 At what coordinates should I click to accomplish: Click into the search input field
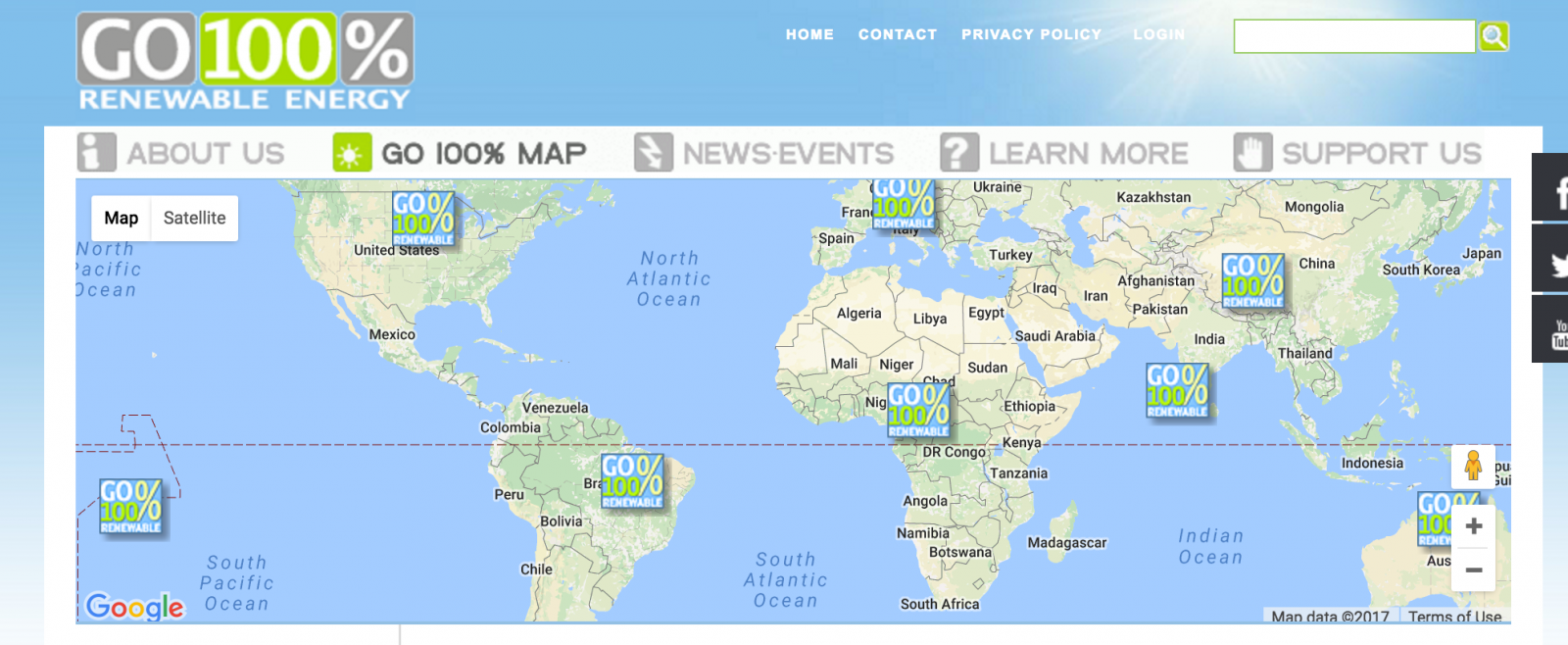(x=1354, y=37)
